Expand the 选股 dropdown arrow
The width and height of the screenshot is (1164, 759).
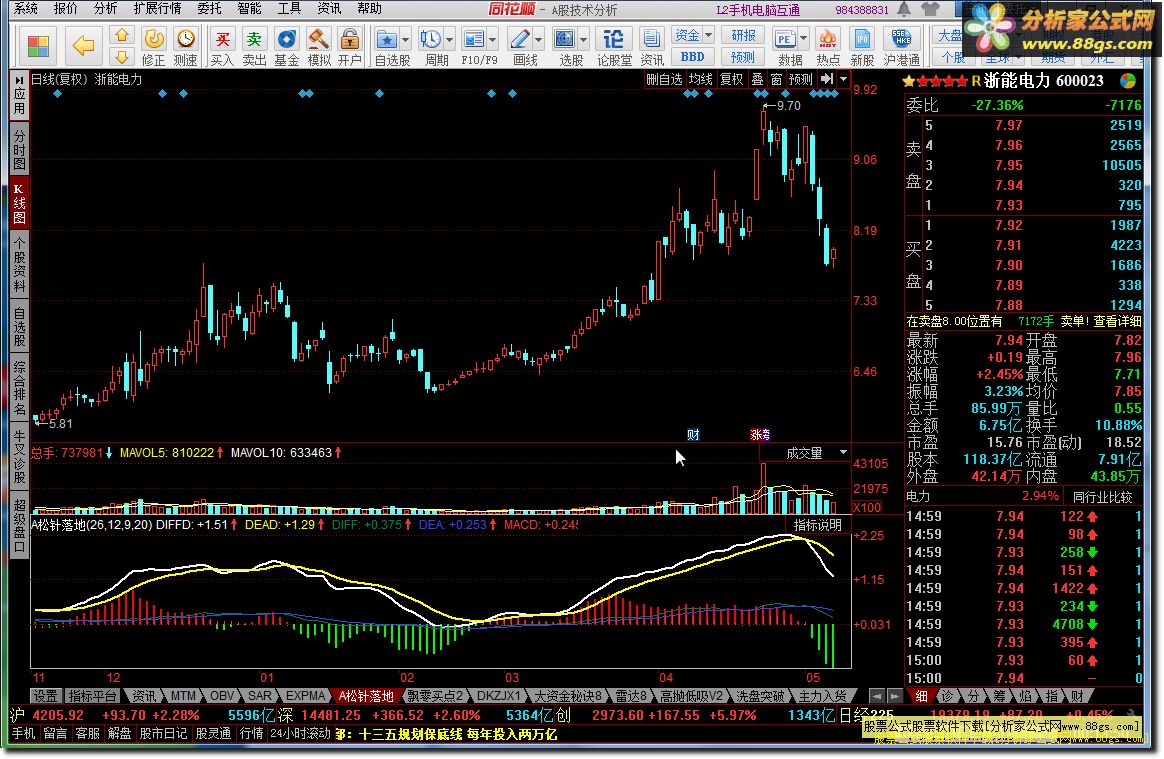click(583, 39)
